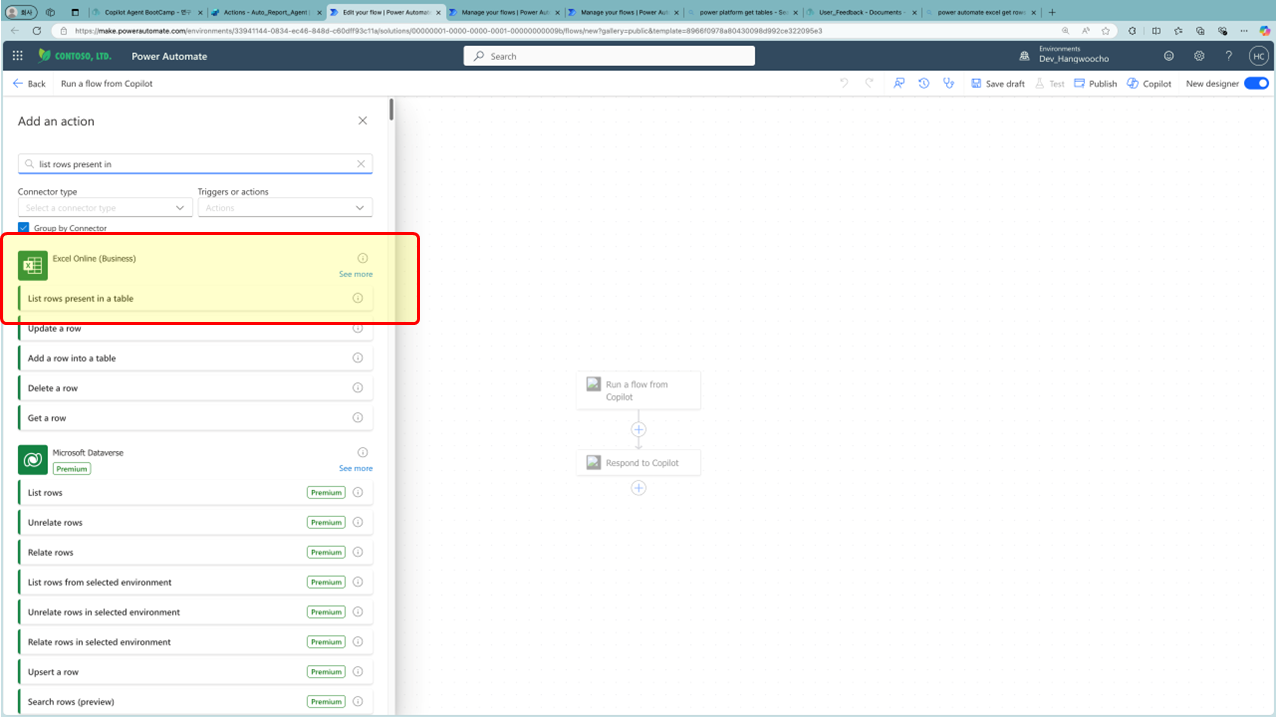Open the Settings gear in the header

coord(1199,56)
